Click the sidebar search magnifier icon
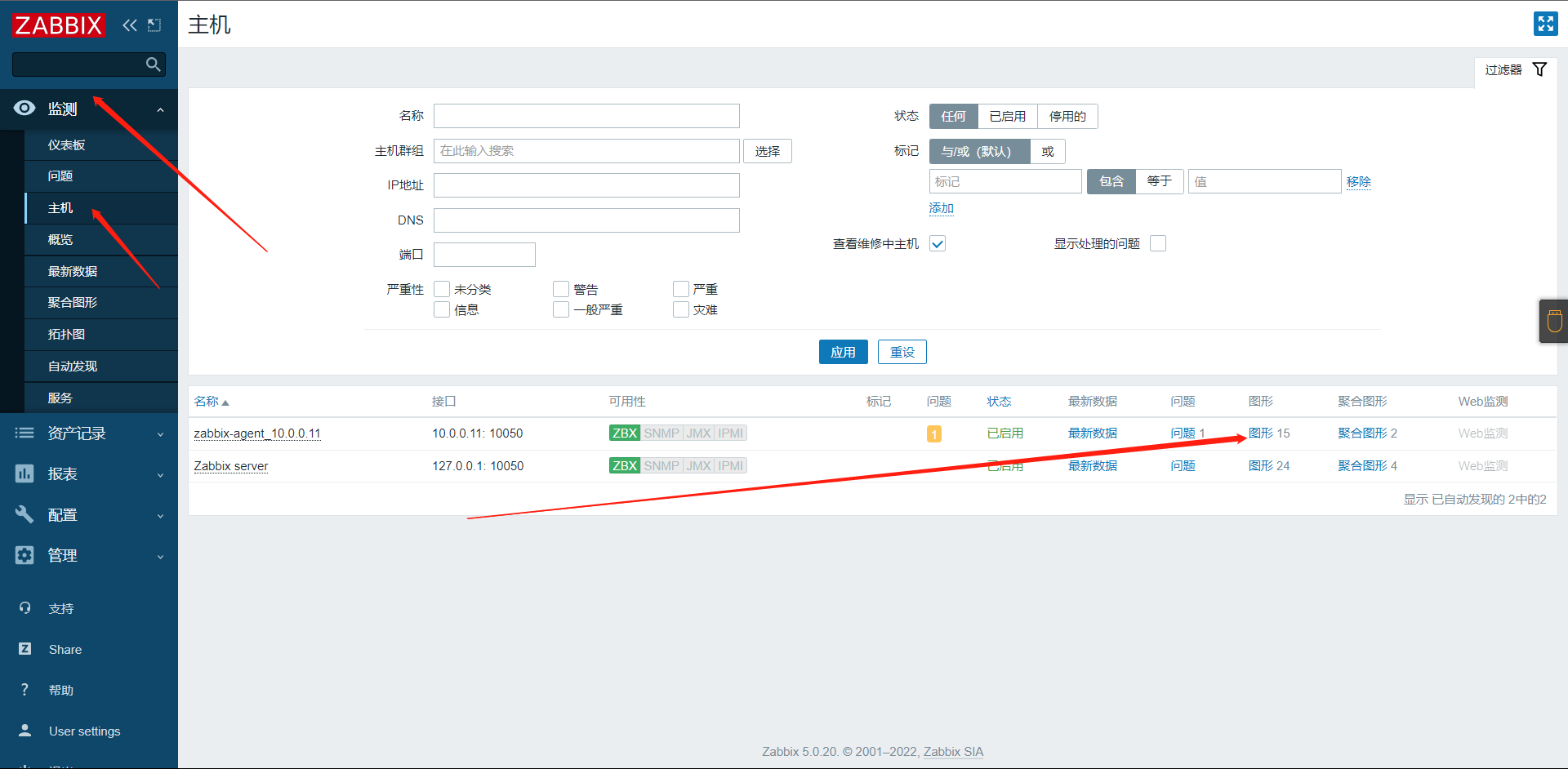The image size is (1568, 769). coord(153,64)
